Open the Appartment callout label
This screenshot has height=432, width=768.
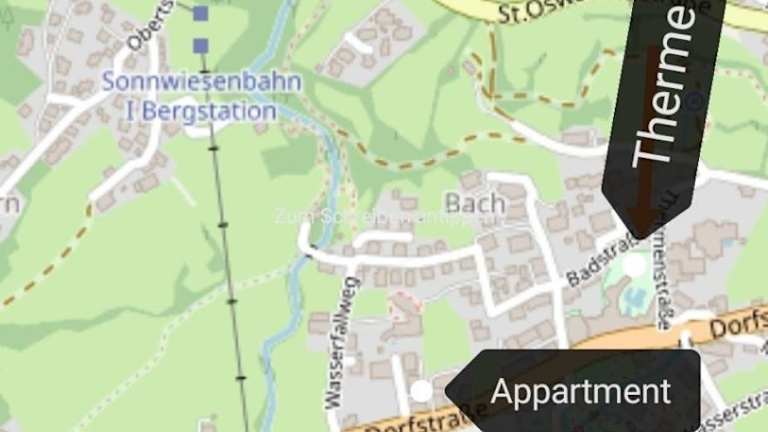coord(573,391)
